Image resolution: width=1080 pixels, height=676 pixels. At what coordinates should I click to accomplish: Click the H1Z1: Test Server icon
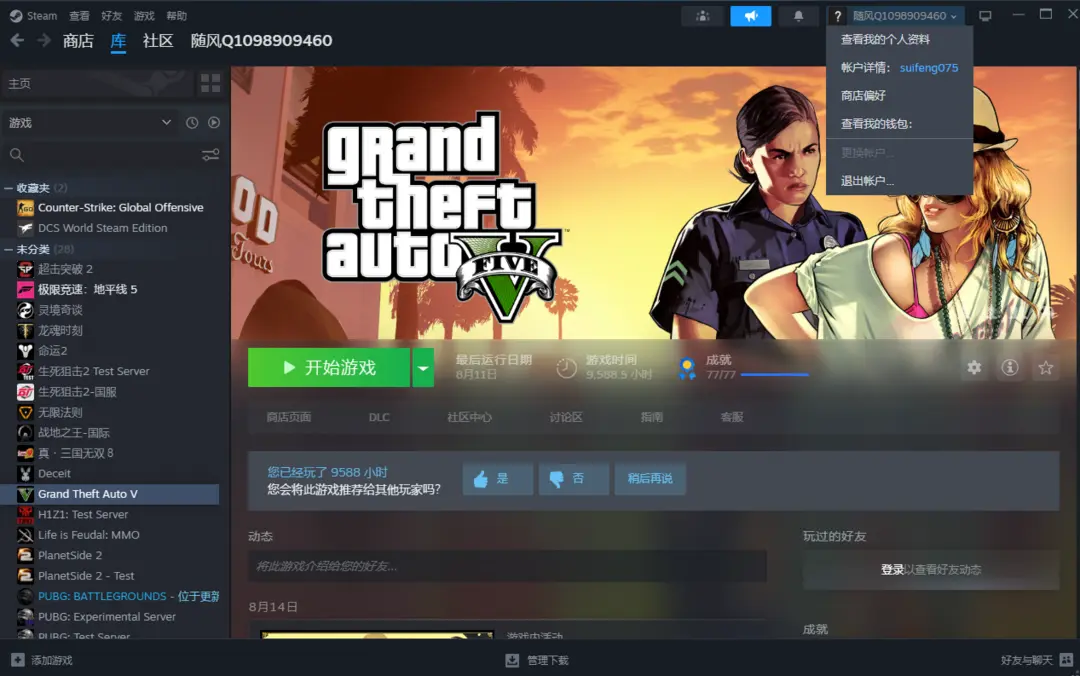click(x=25, y=514)
